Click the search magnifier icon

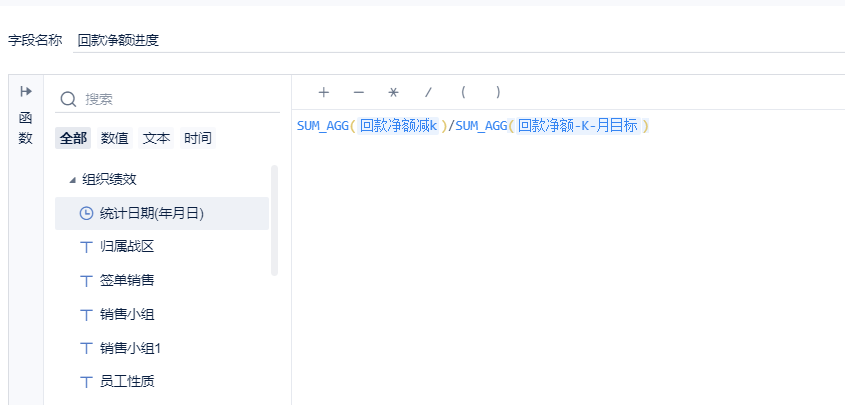(x=69, y=99)
